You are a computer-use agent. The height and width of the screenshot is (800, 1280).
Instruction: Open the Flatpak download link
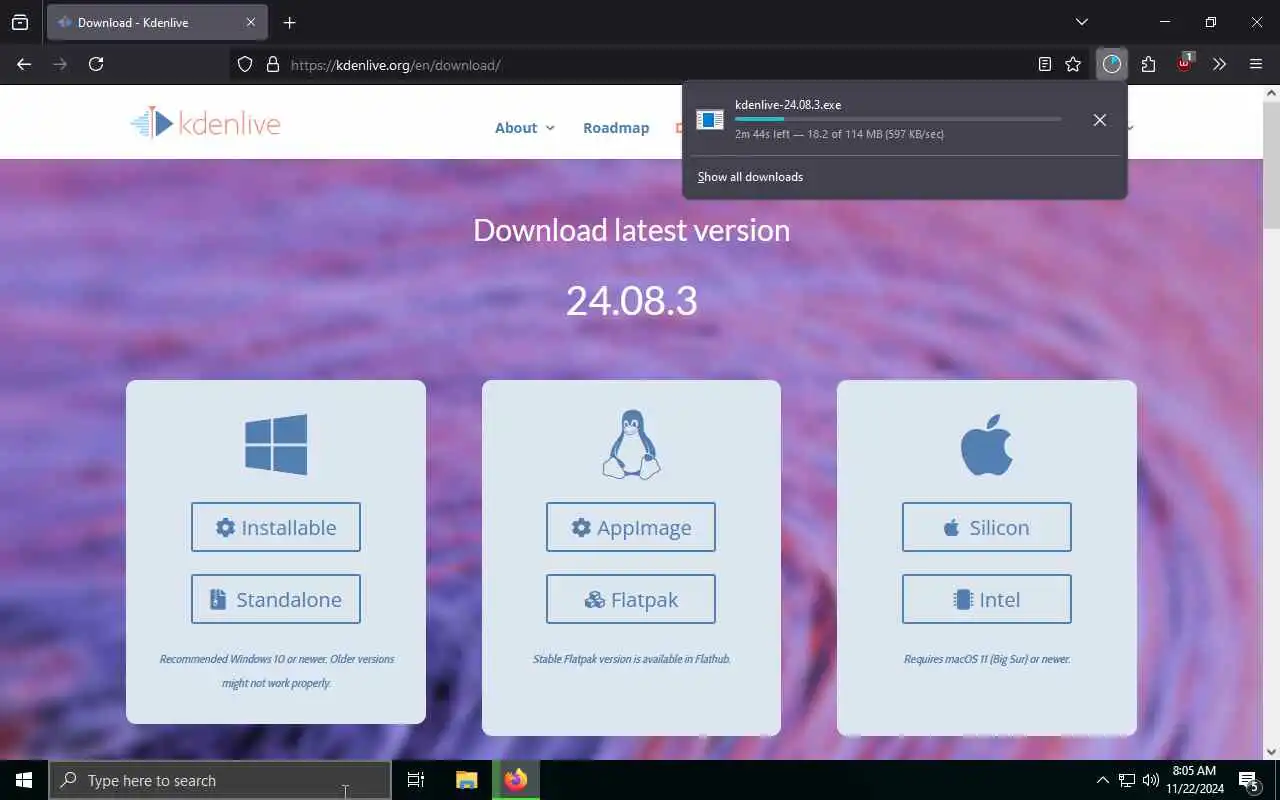point(631,599)
